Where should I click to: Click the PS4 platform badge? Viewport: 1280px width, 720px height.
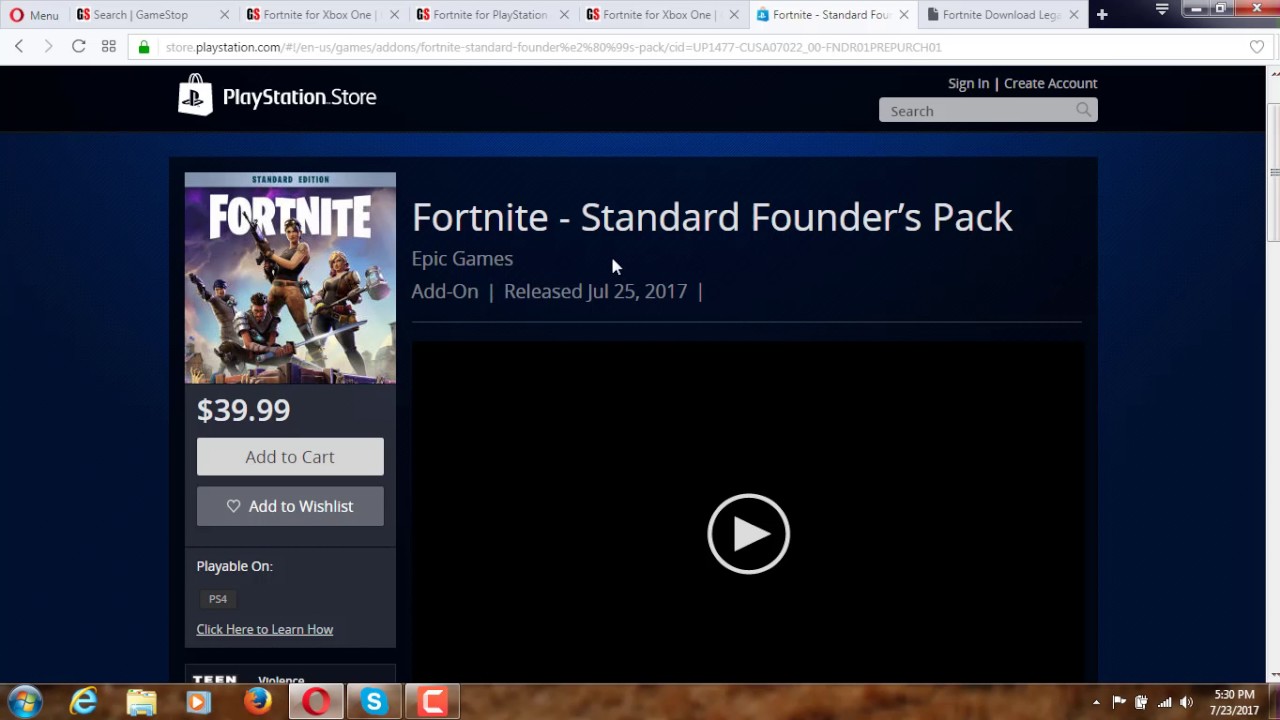pos(218,599)
